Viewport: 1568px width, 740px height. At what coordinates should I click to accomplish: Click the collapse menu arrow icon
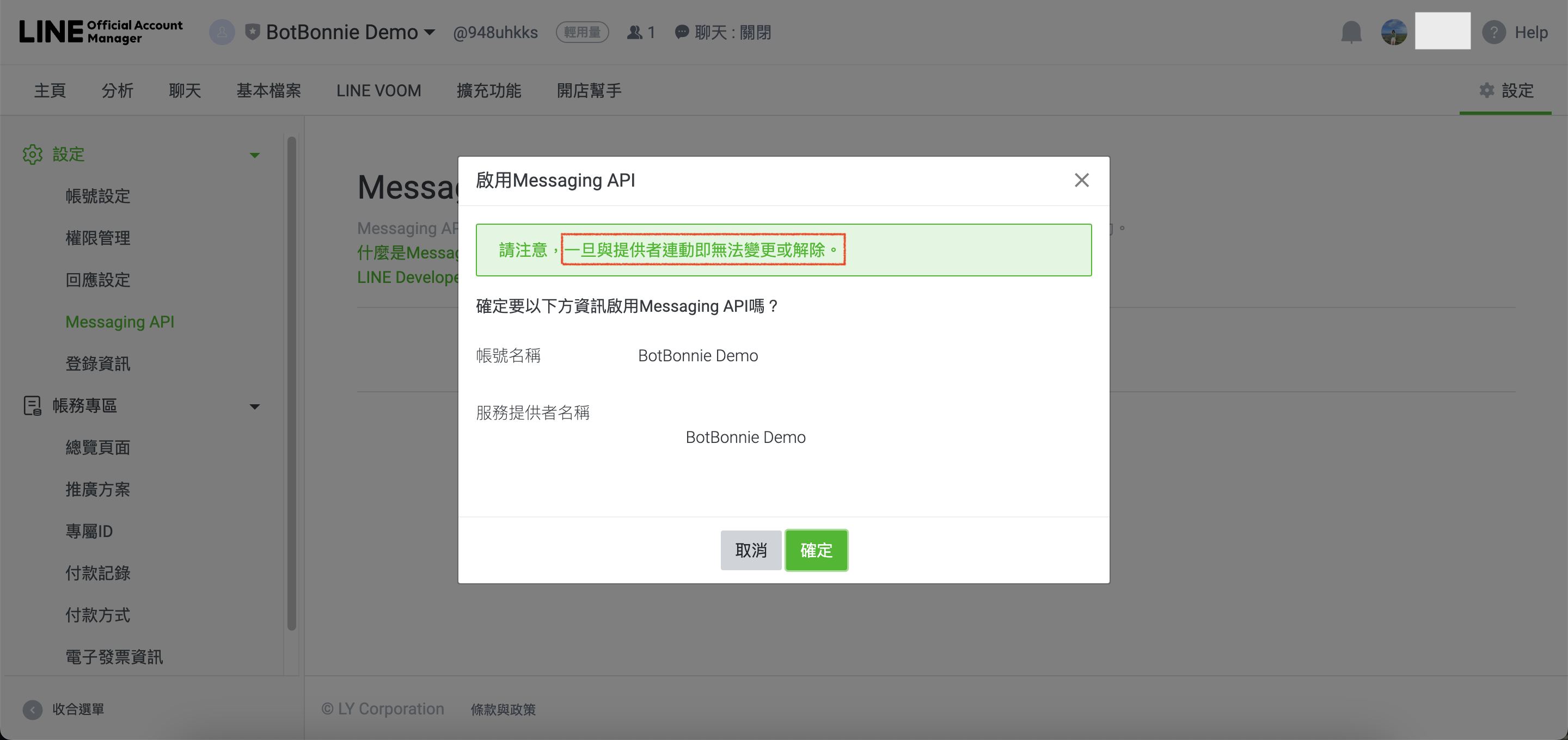(x=32, y=709)
